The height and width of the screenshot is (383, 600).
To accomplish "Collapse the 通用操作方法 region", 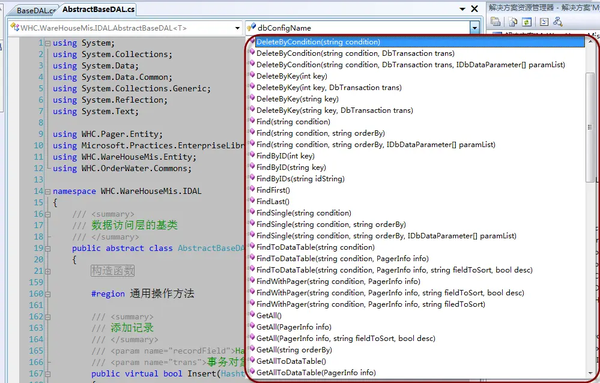I will coord(48,294).
